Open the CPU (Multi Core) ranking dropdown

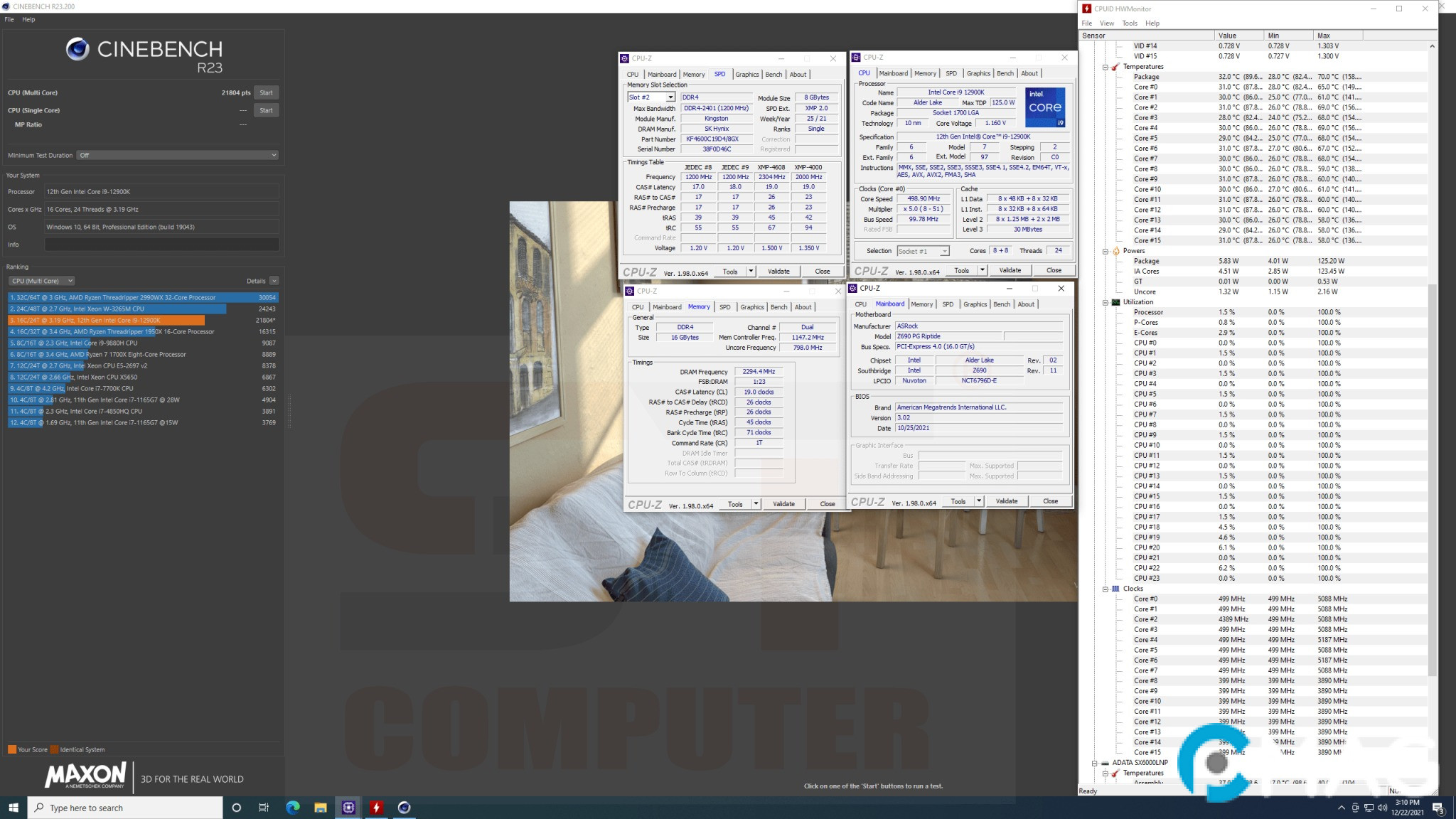click(43, 281)
